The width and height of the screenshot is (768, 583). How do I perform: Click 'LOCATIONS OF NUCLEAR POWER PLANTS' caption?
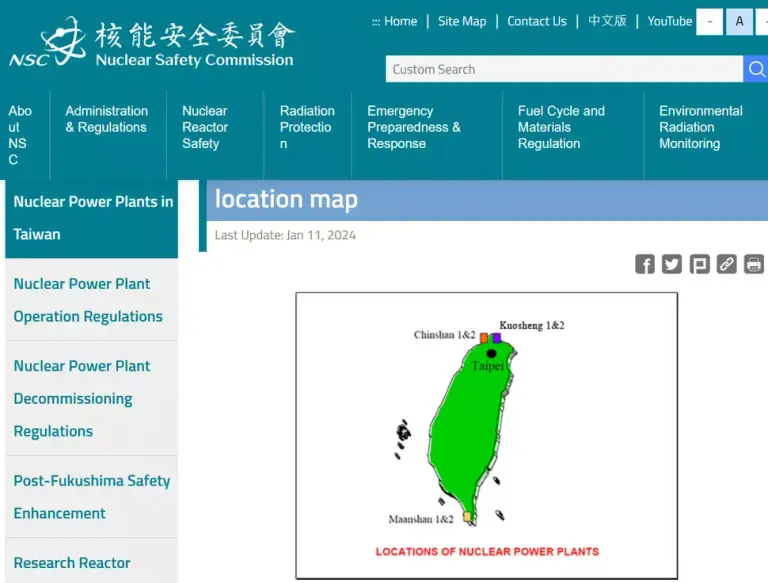click(x=487, y=552)
